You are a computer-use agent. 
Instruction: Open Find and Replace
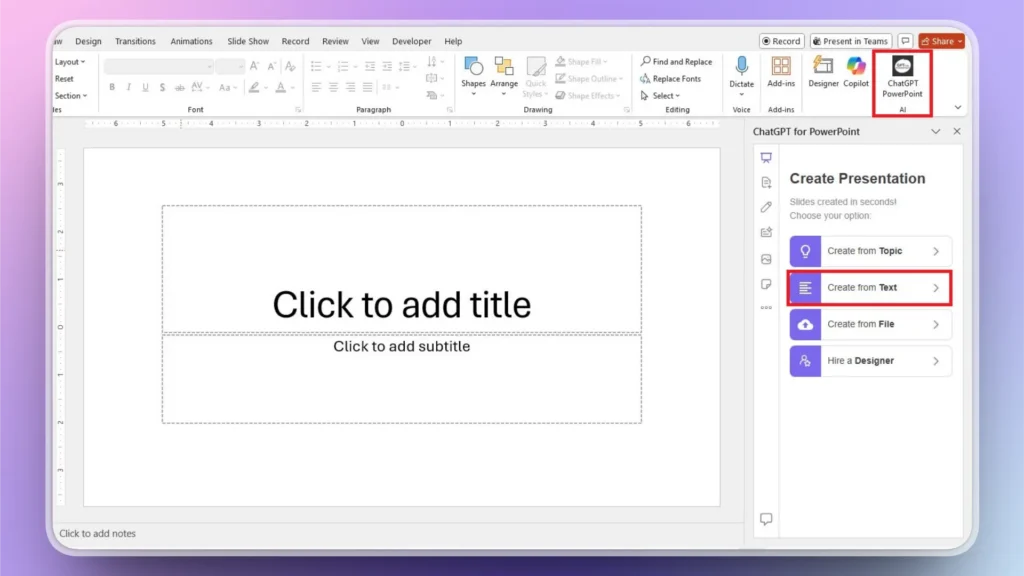click(678, 61)
